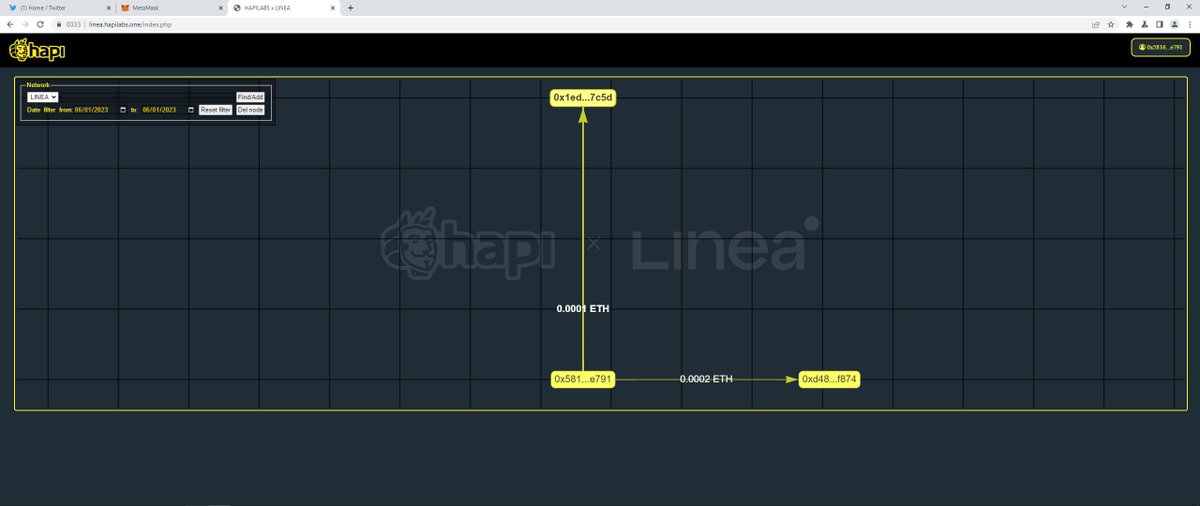This screenshot has height=506, width=1200.
Task: Click the 0.0002 ETH edge label
Action: point(706,379)
